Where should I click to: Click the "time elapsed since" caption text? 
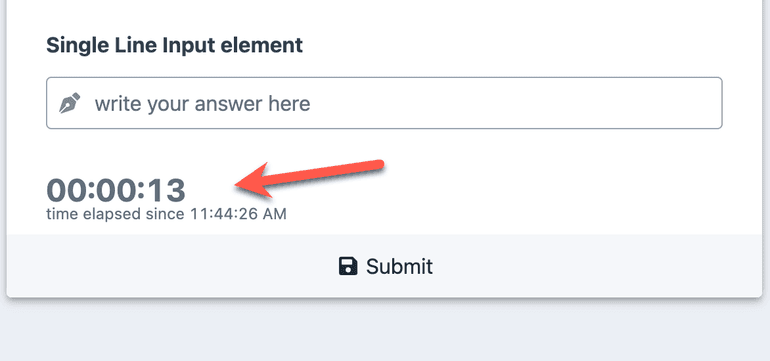pyautogui.click(x=115, y=214)
